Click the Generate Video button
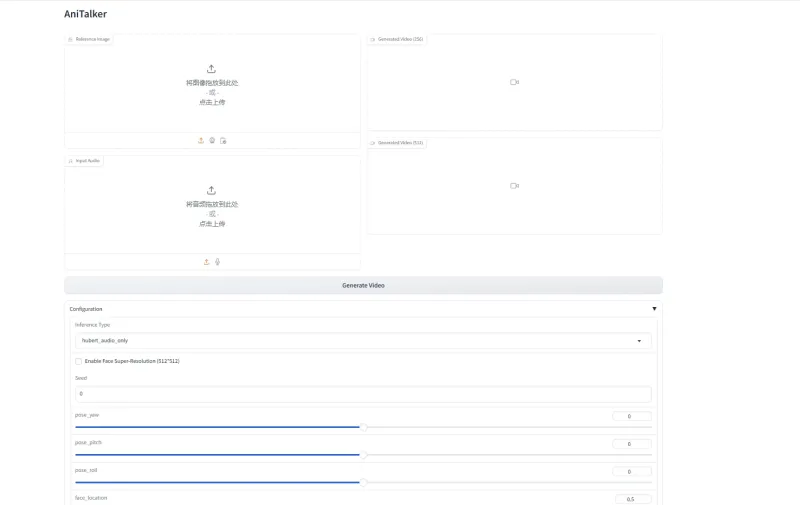Image resolution: width=800 pixels, height=505 pixels. pos(363,285)
